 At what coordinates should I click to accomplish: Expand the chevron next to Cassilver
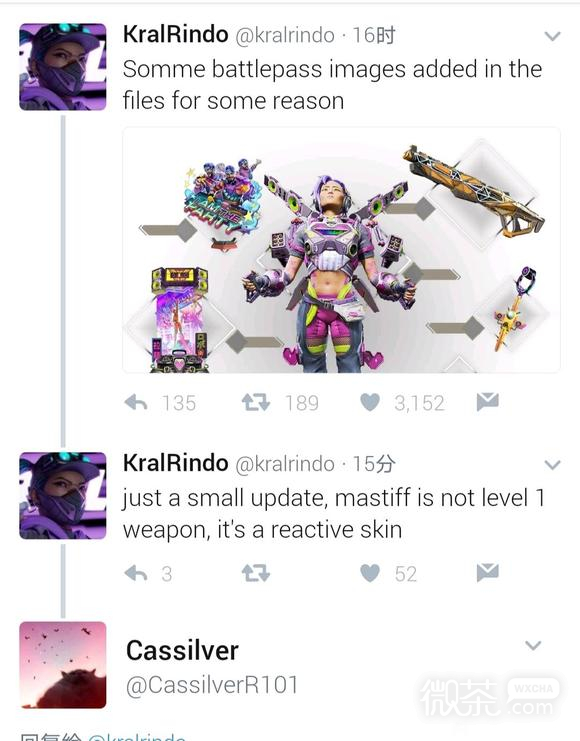[533, 645]
